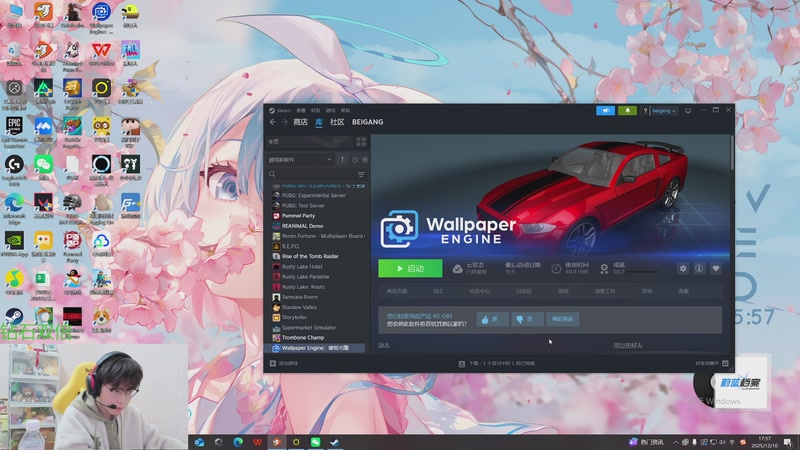
Task: Click the question mark help icon
Action: (645, 111)
